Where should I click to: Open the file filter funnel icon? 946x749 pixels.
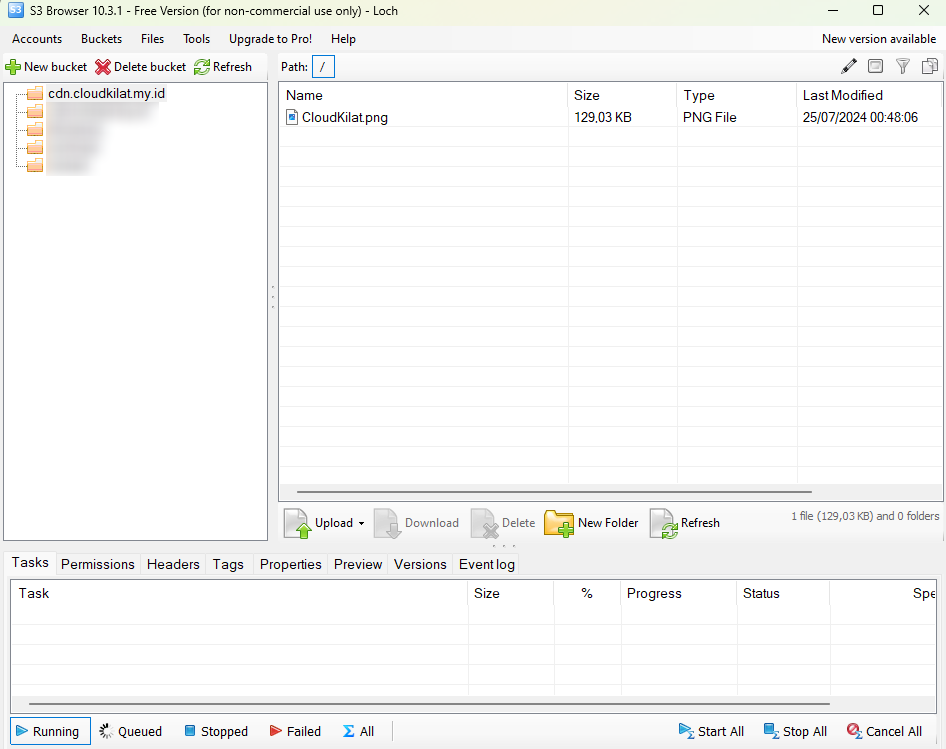tap(902, 66)
